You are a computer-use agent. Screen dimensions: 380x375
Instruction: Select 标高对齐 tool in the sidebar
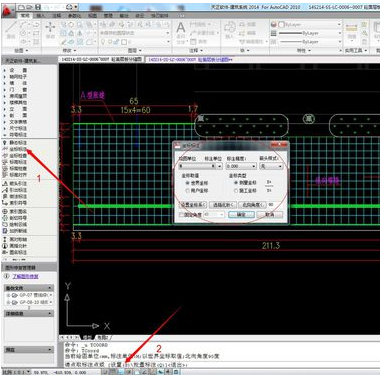pos(15,175)
